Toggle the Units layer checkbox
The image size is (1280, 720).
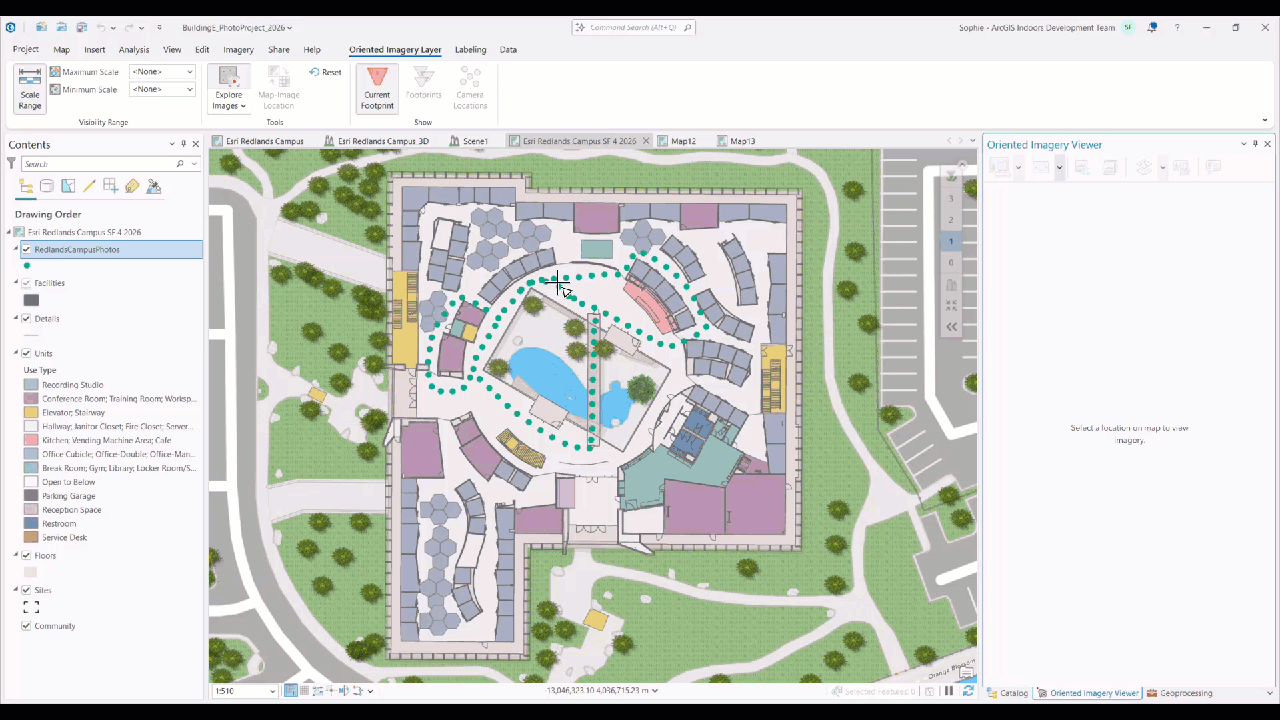27,354
